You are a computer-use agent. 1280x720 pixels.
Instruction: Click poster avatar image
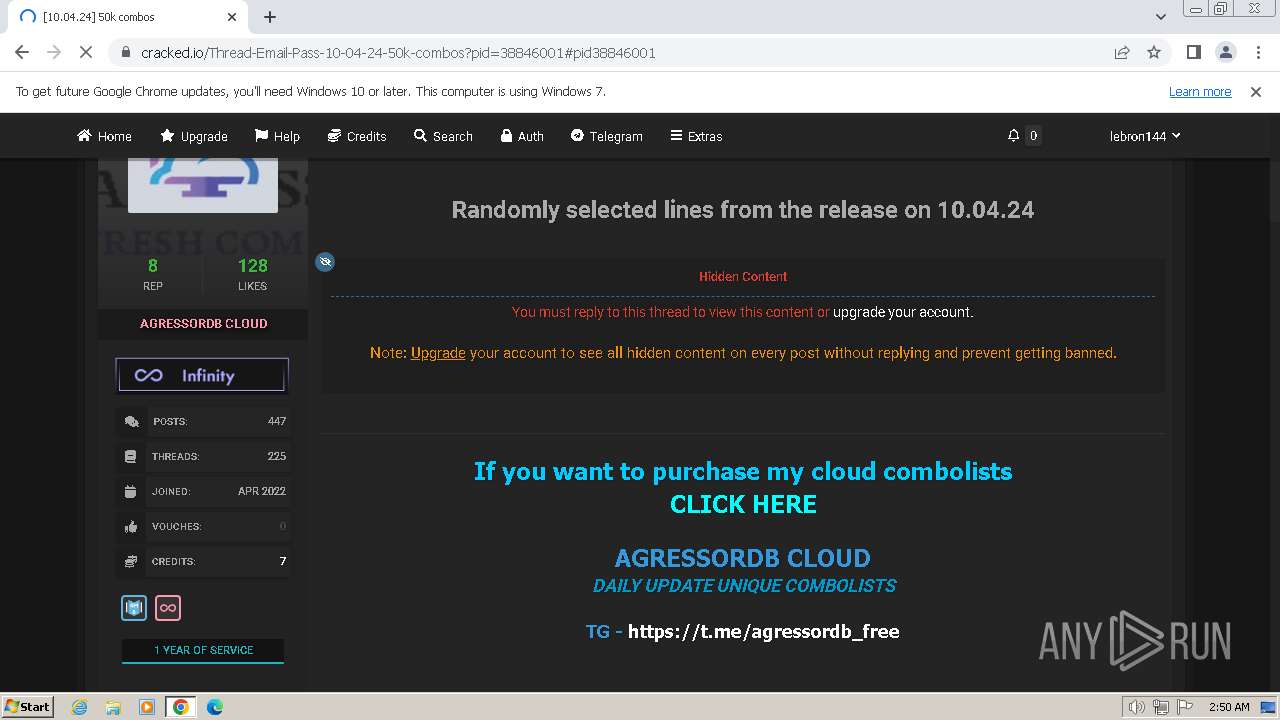[x=203, y=185]
